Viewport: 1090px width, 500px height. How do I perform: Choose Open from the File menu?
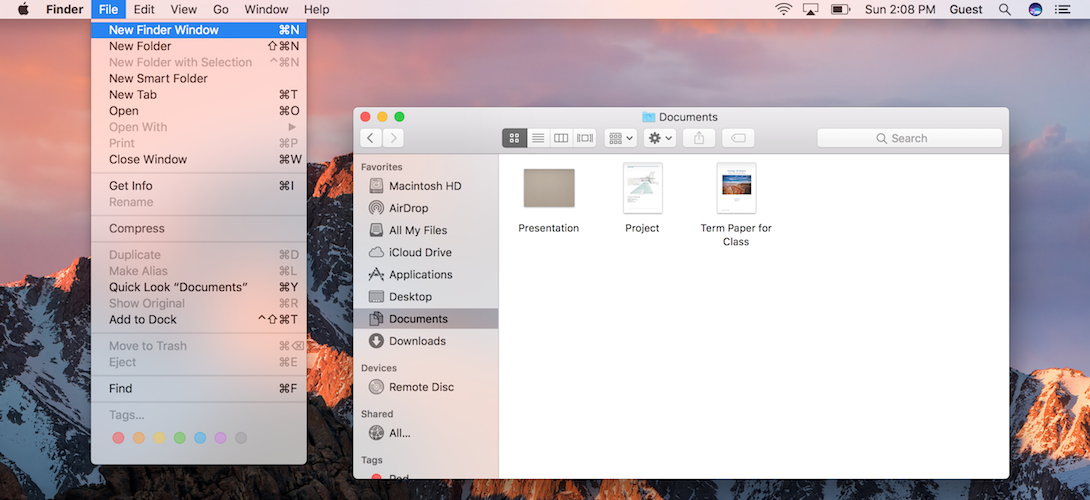199,111
